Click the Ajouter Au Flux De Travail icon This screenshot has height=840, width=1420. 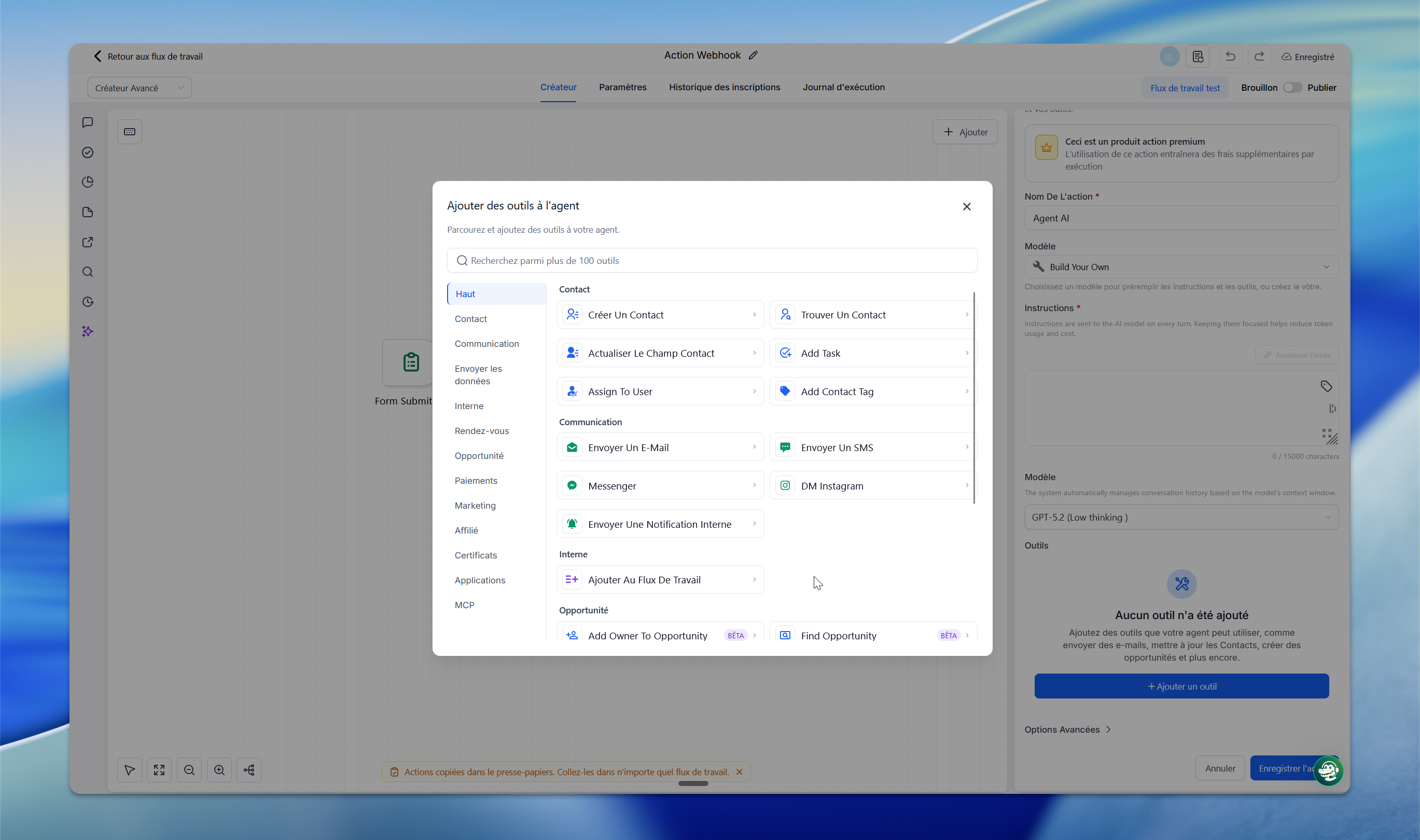click(573, 580)
